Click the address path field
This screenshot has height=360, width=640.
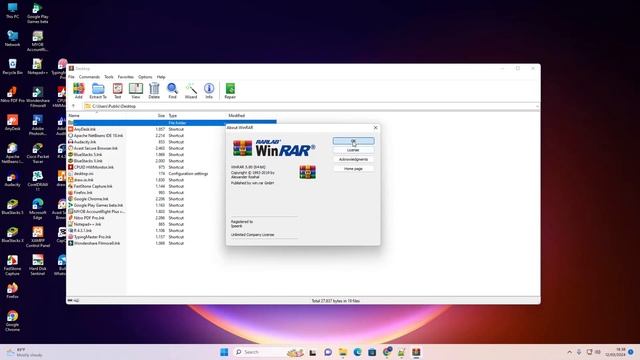310,106
